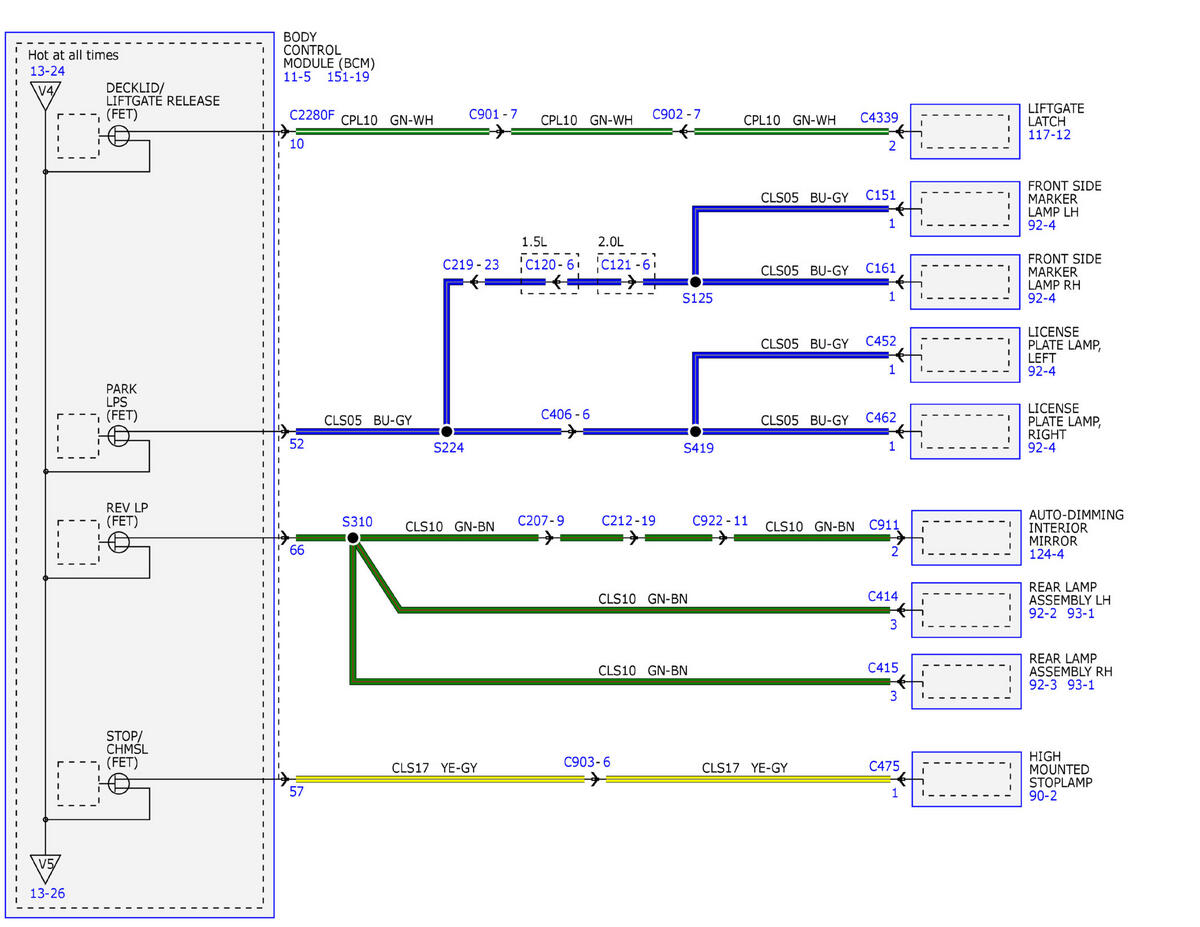Select the Auto-Dimming Interior Mirror box
The width and height of the screenshot is (1200, 927).
[965, 538]
